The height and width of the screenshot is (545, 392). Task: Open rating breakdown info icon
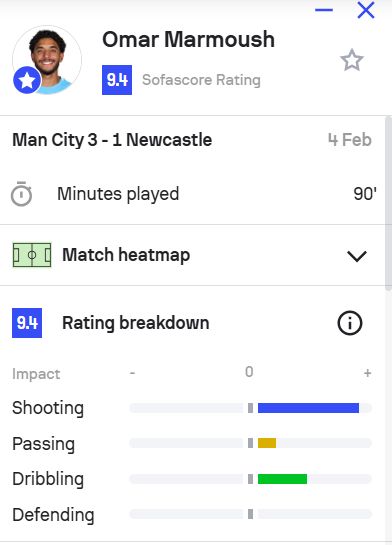[350, 323]
